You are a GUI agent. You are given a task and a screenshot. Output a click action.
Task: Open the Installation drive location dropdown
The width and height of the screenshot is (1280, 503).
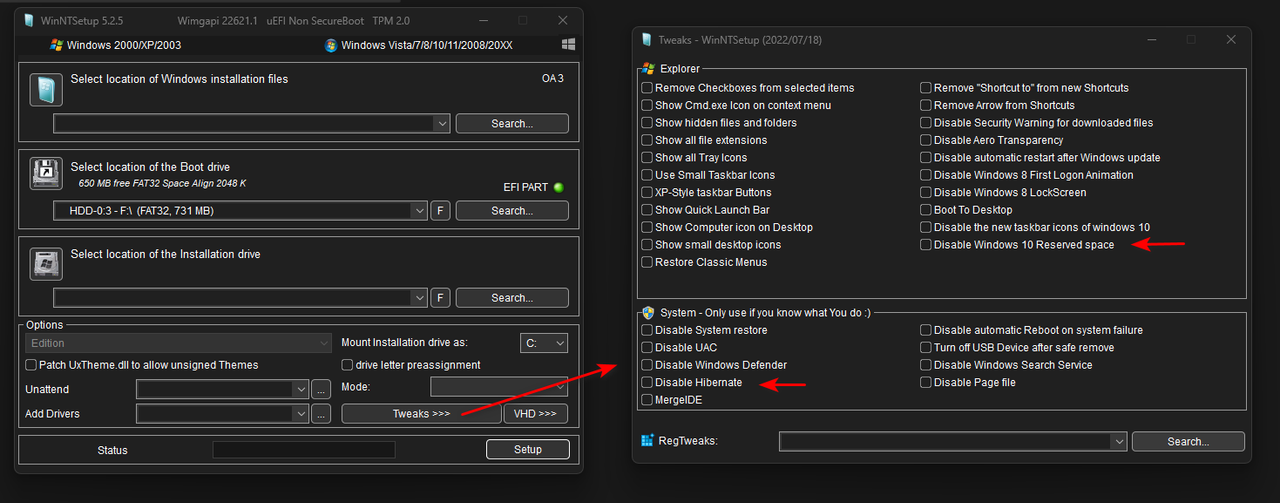(419, 298)
